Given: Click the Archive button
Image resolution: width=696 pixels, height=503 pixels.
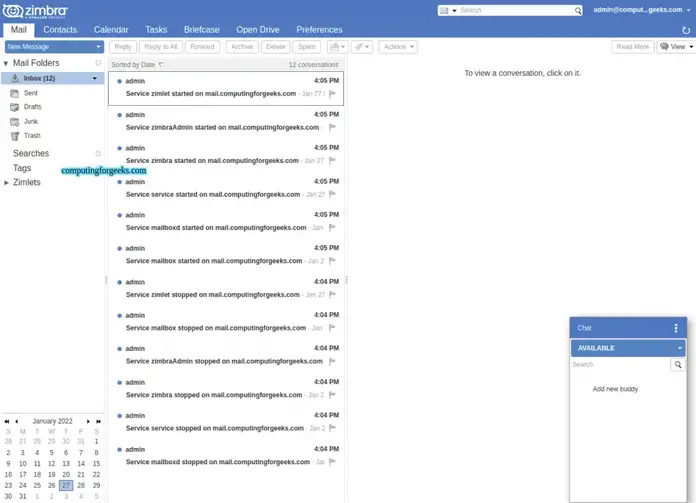Looking at the screenshot, I should [x=242, y=47].
